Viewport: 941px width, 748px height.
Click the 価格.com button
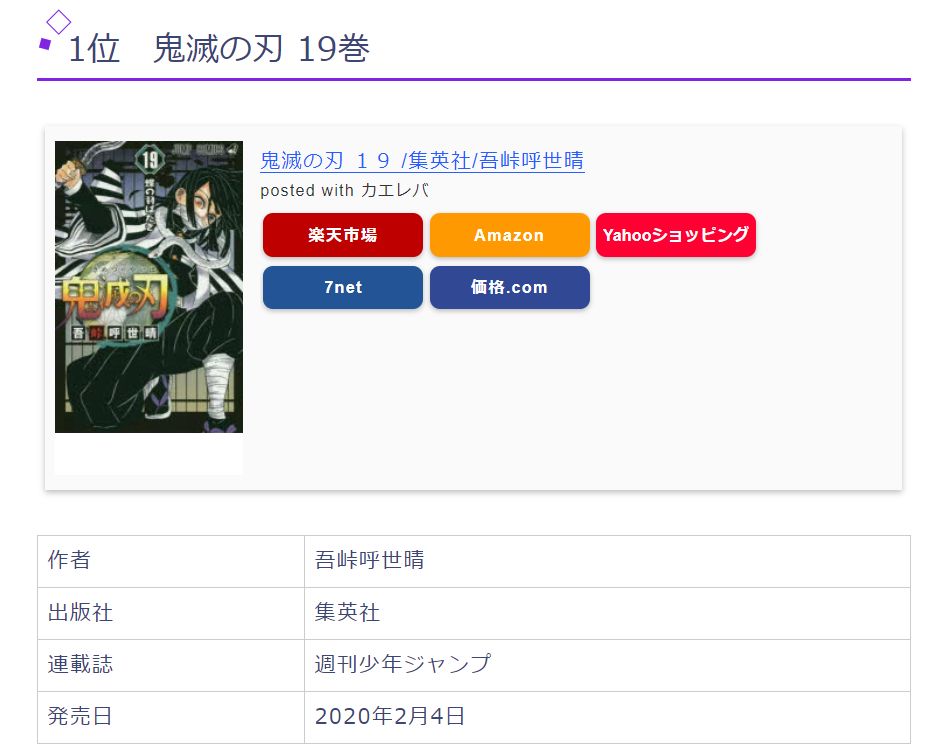[509, 287]
